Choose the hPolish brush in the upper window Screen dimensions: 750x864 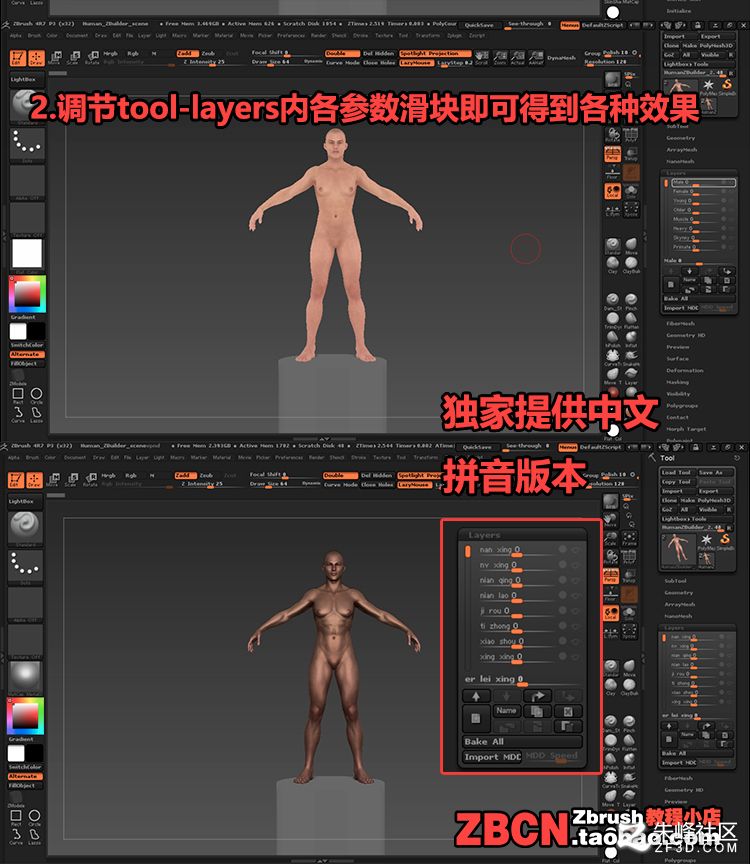pyautogui.click(x=613, y=338)
